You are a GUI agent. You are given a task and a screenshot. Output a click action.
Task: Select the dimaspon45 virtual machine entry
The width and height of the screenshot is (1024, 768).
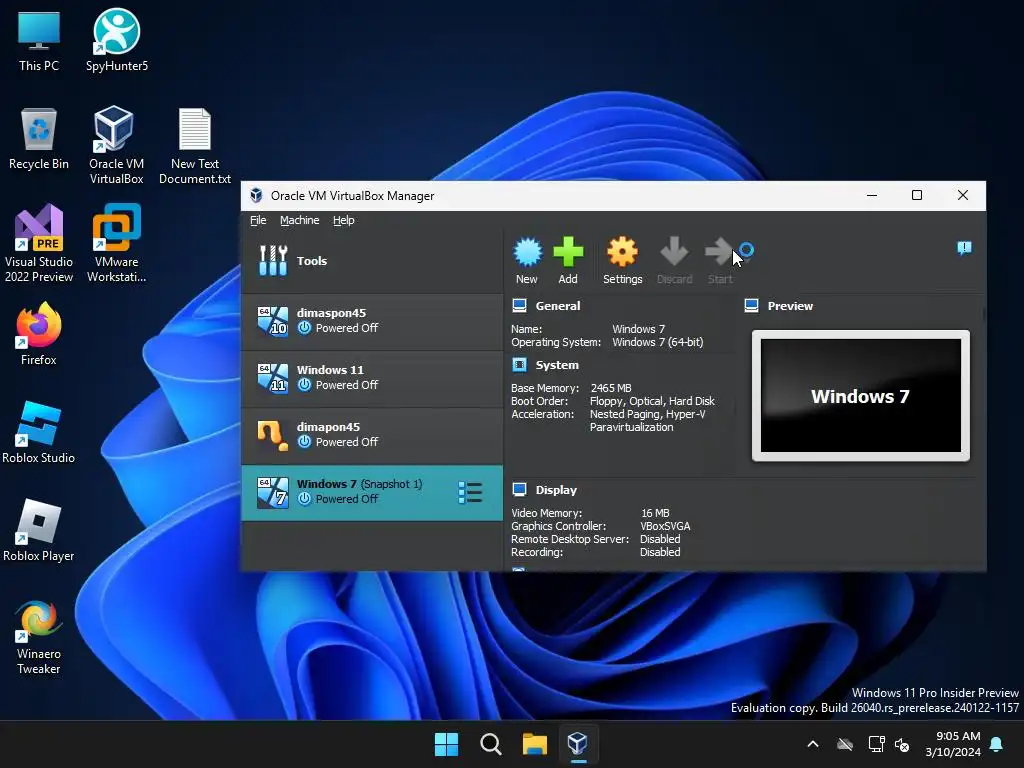372,321
